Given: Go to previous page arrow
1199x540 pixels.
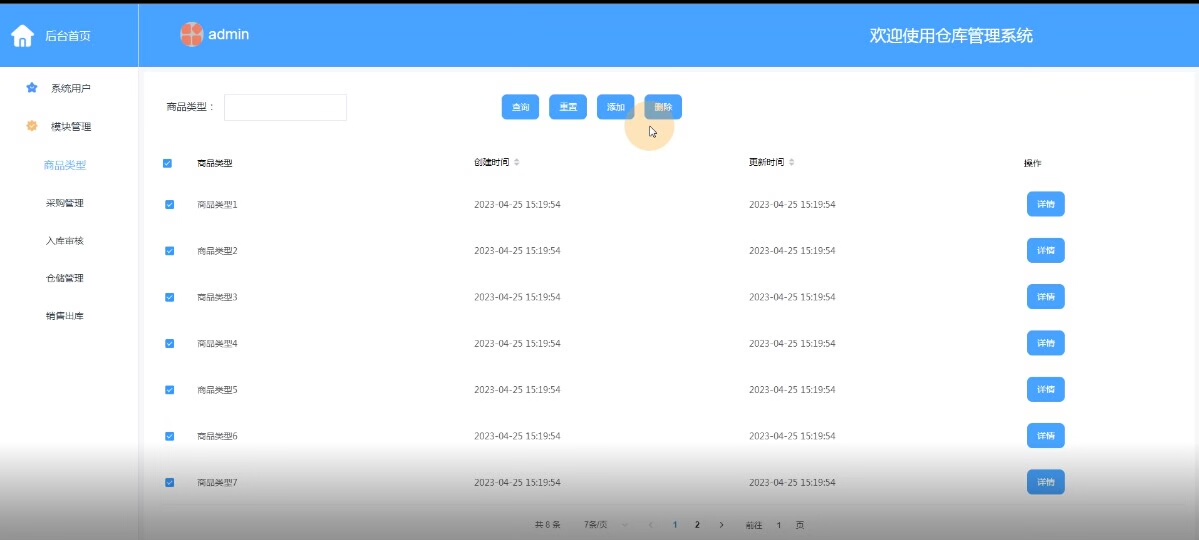Looking at the screenshot, I should (x=651, y=525).
